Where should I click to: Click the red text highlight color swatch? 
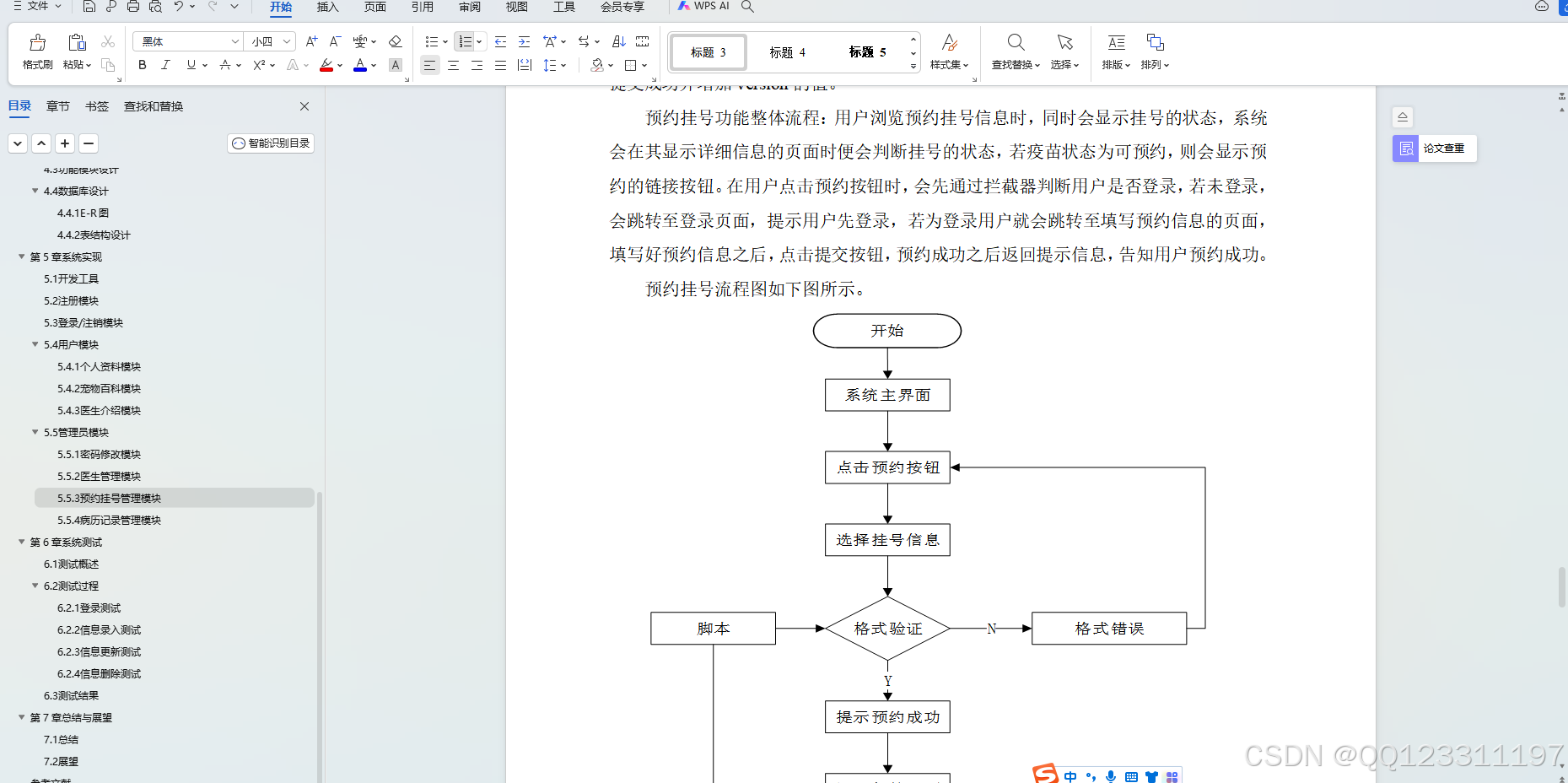tap(326, 66)
